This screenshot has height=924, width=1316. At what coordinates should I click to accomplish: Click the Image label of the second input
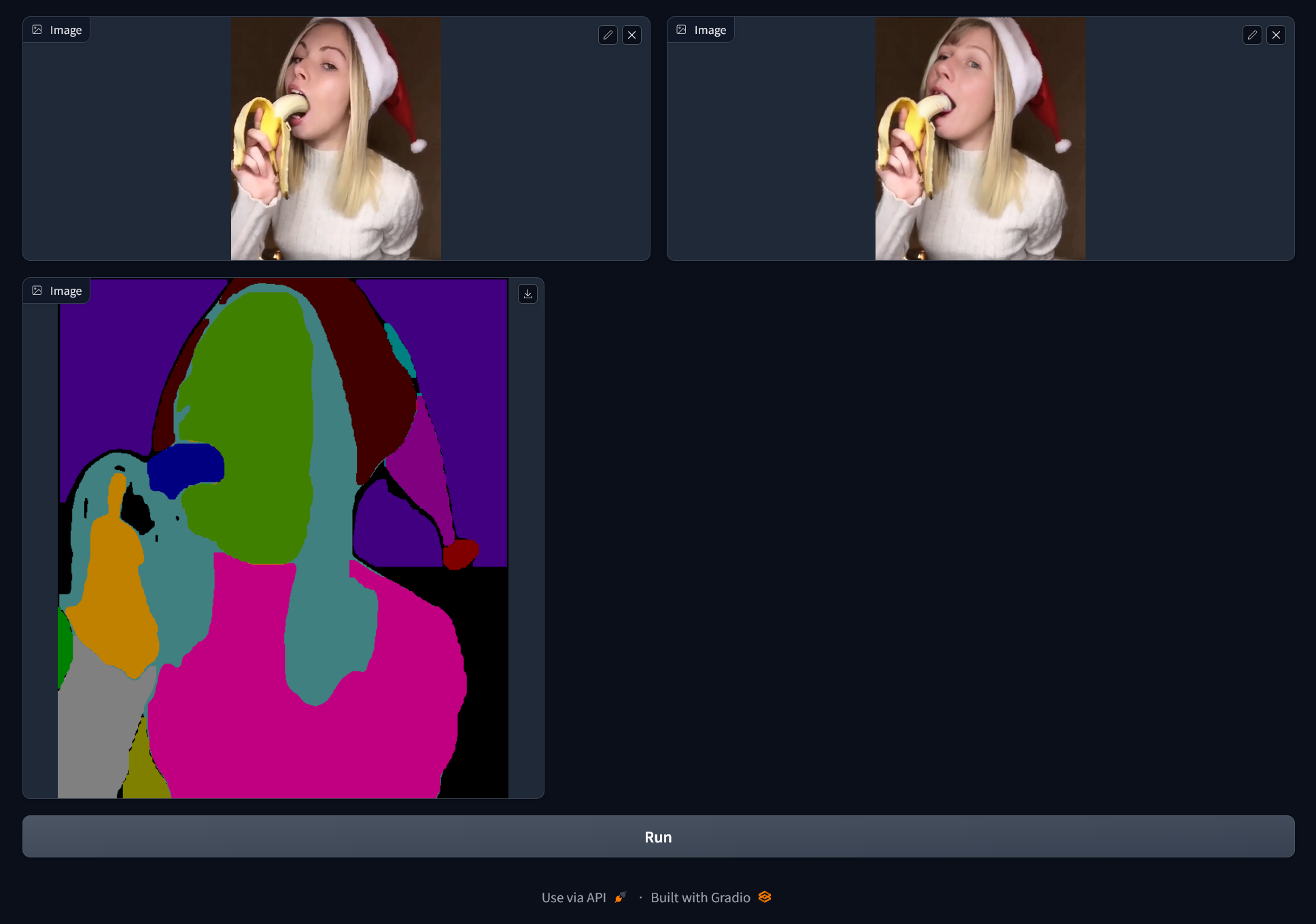pyautogui.click(x=709, y=29)
